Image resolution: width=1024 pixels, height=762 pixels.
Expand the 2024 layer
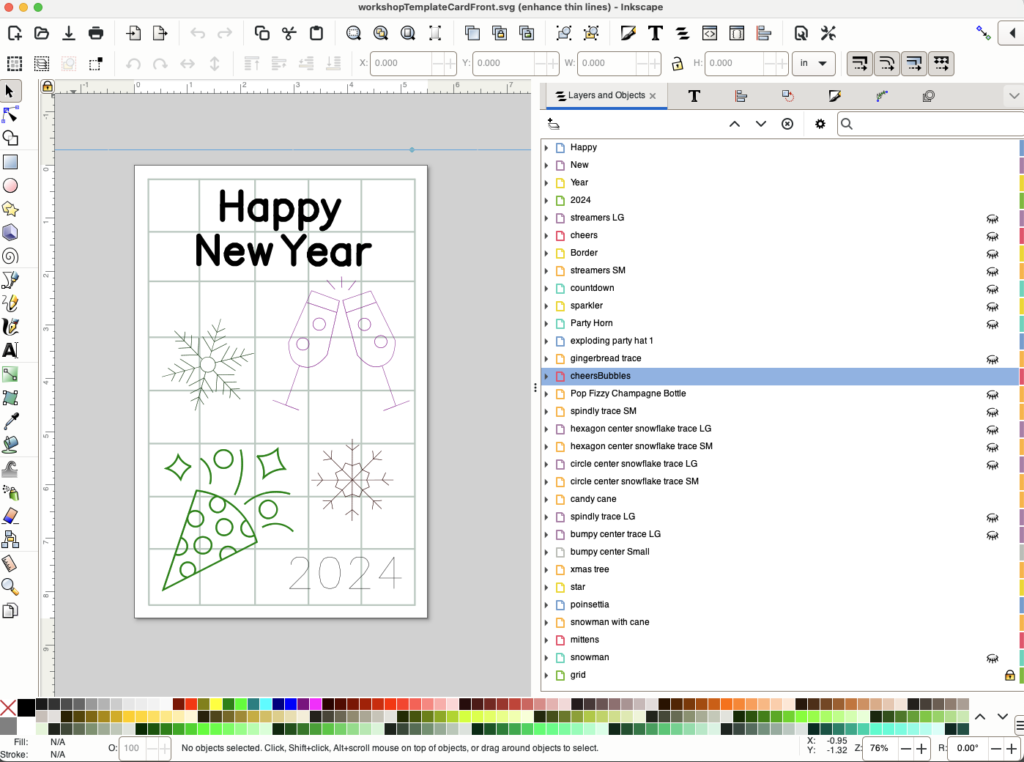click(547, 200)
